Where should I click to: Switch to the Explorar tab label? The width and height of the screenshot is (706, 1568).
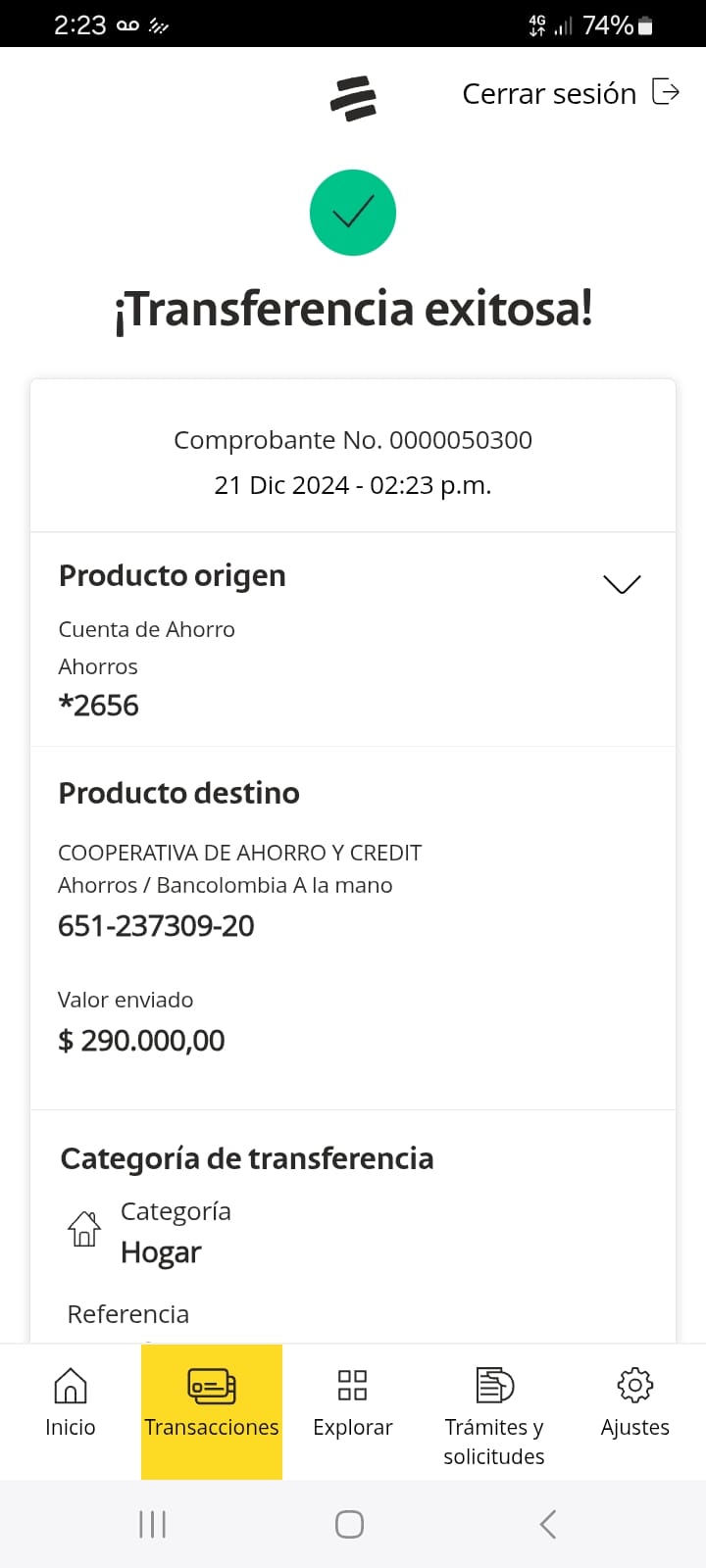click(352, 1427)
